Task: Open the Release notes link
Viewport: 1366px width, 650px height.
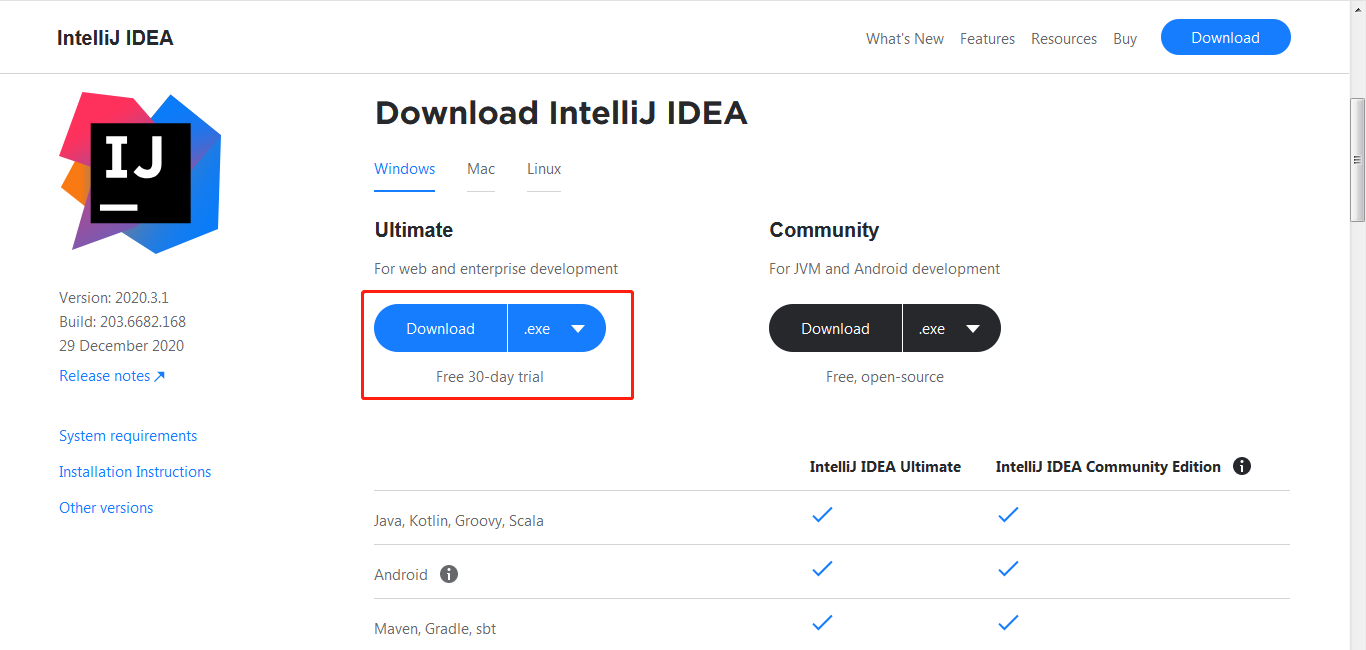Action: coord(103,375)
